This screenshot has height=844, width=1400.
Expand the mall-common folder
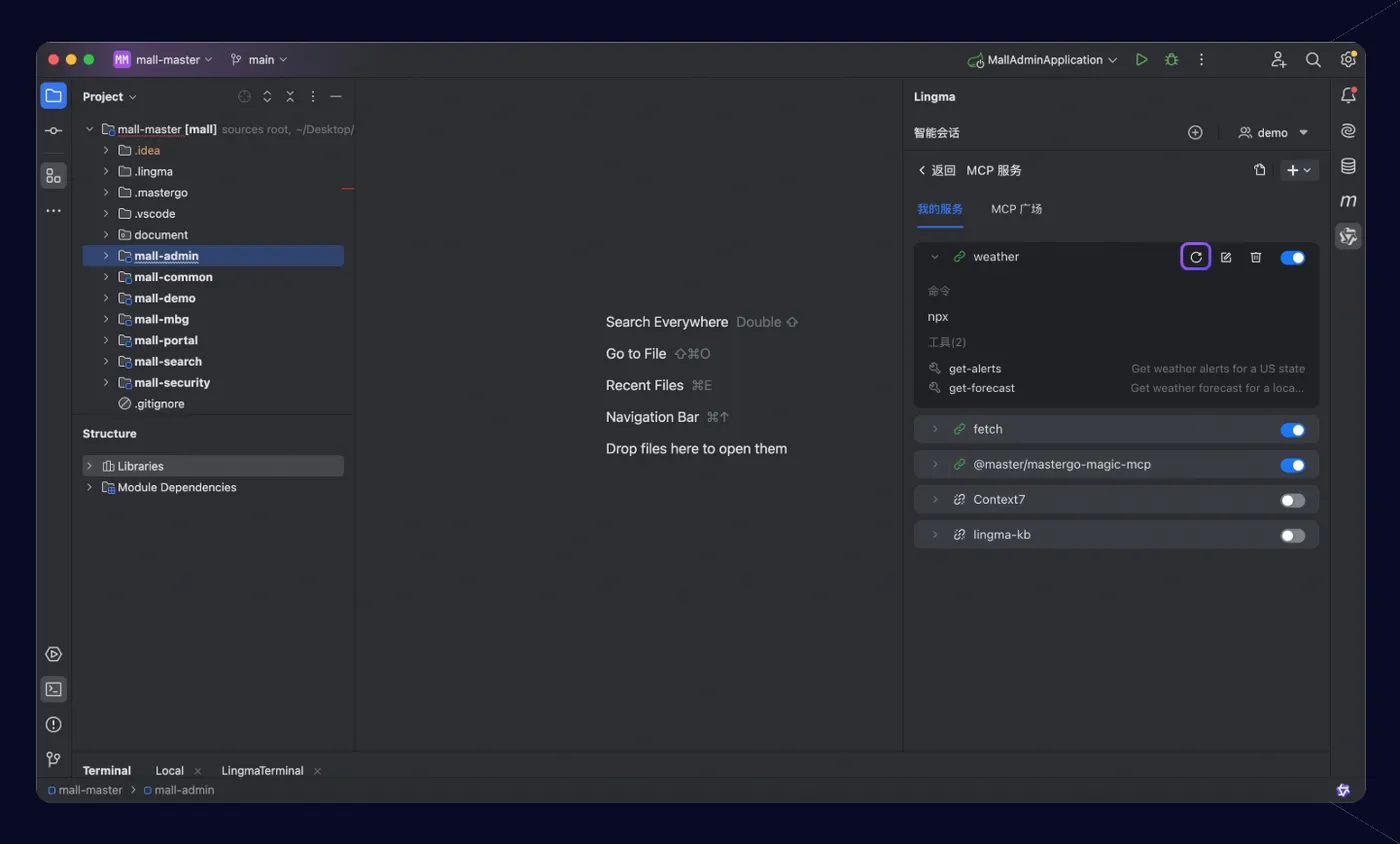106,277
